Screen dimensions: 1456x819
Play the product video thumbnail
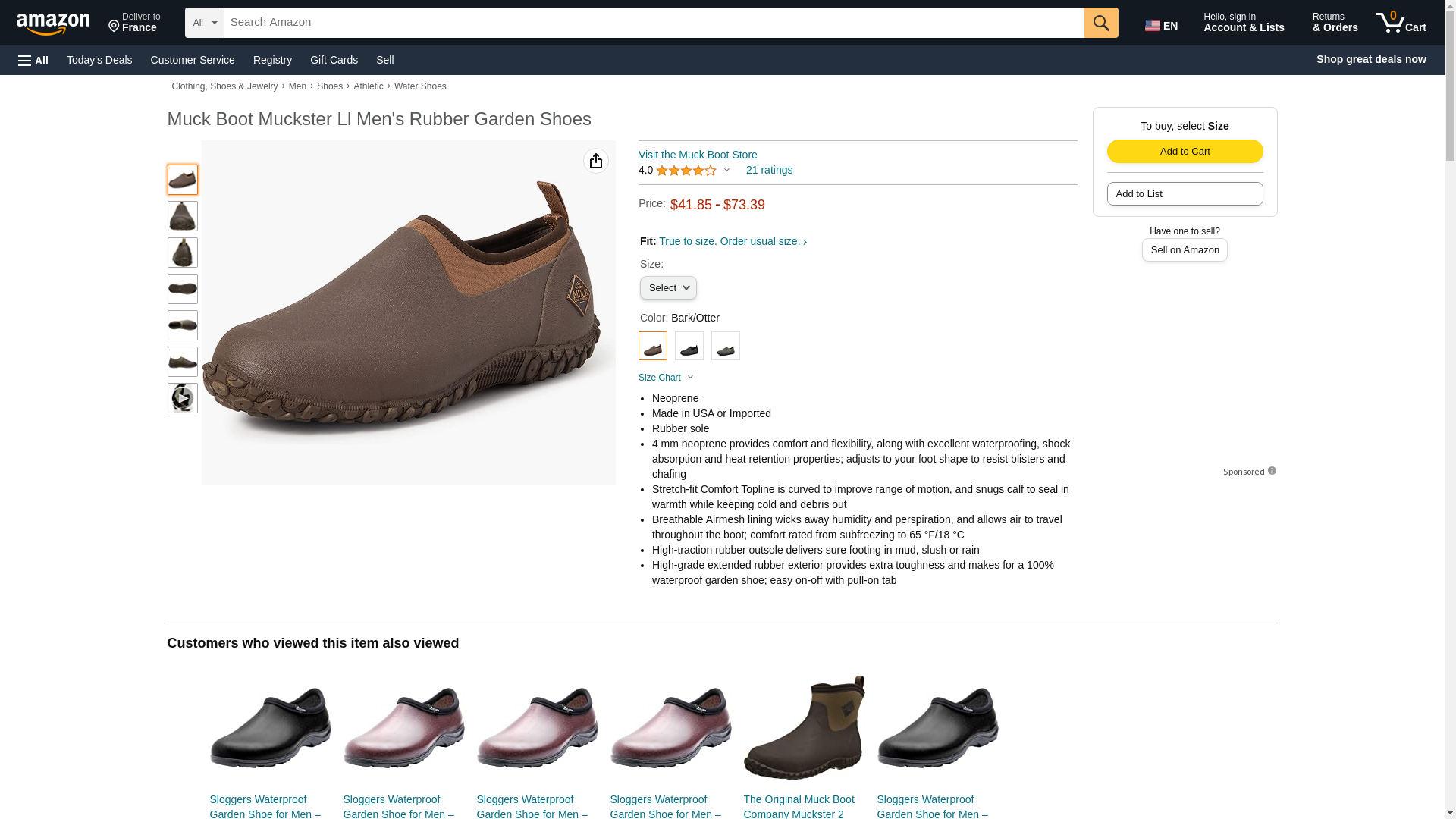(x=182, y=398)
